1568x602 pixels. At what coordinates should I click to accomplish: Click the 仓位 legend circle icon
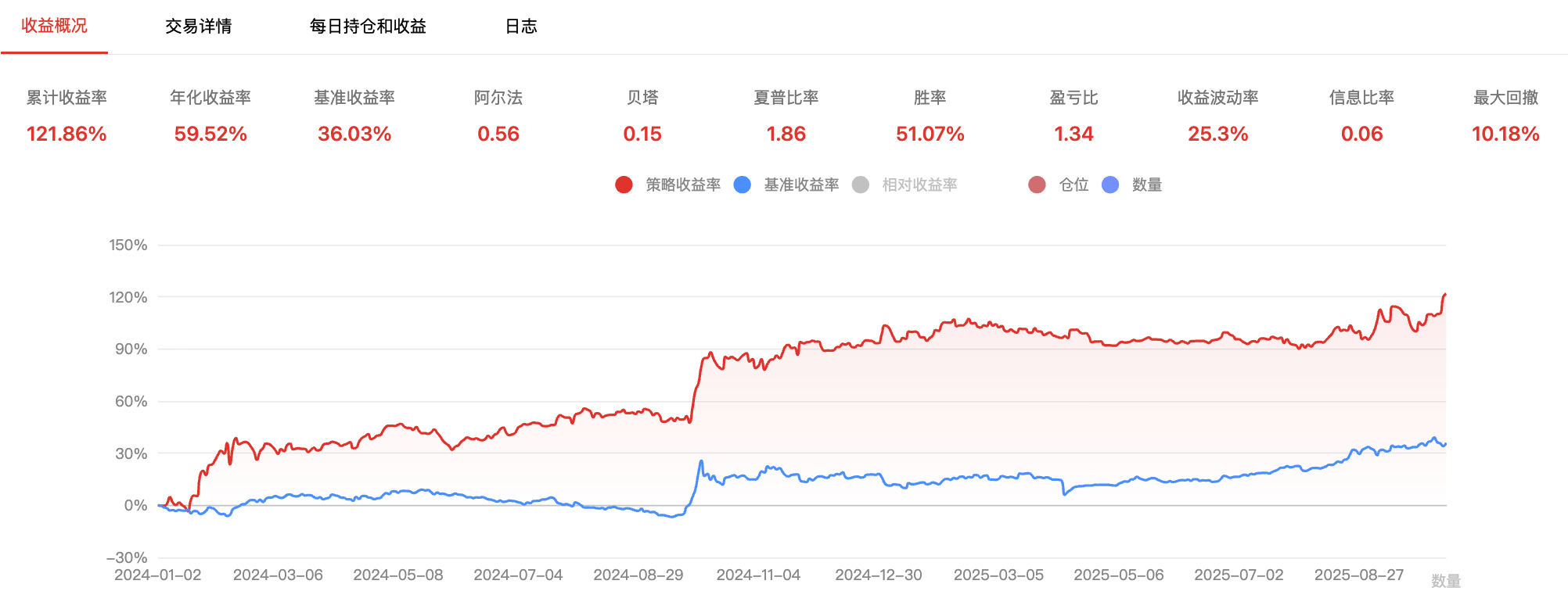click(x=1037, y=185)
